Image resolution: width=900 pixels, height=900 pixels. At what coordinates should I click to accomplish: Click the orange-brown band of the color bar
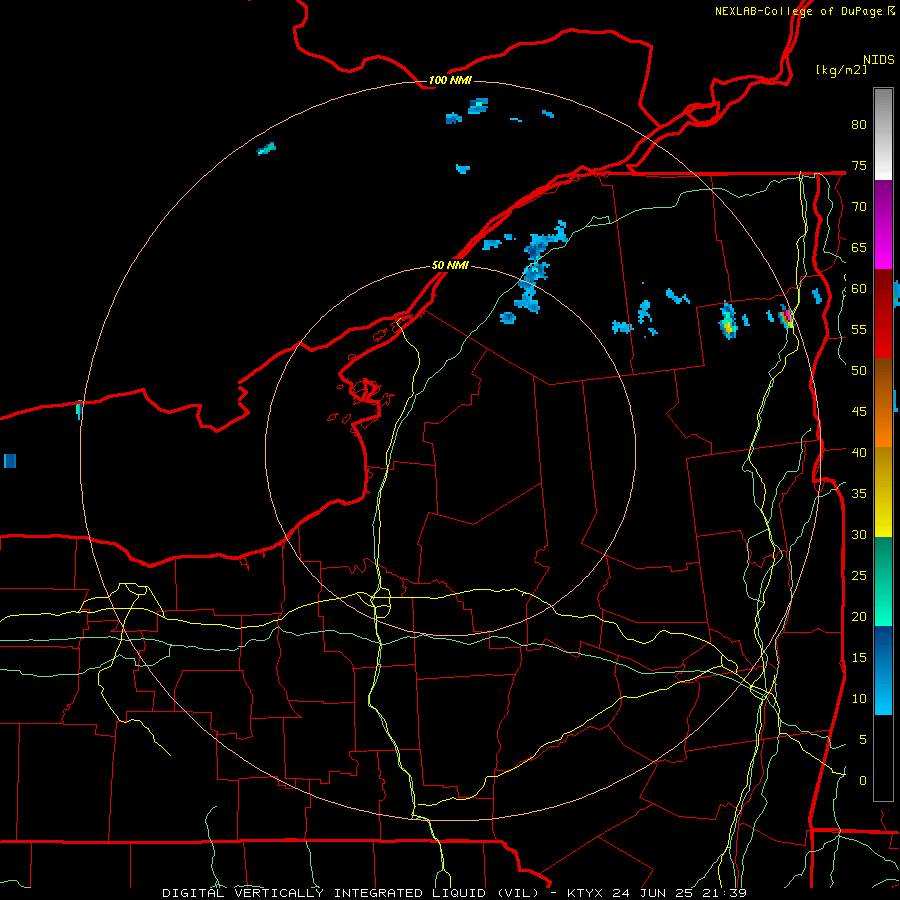click(883, 403)
